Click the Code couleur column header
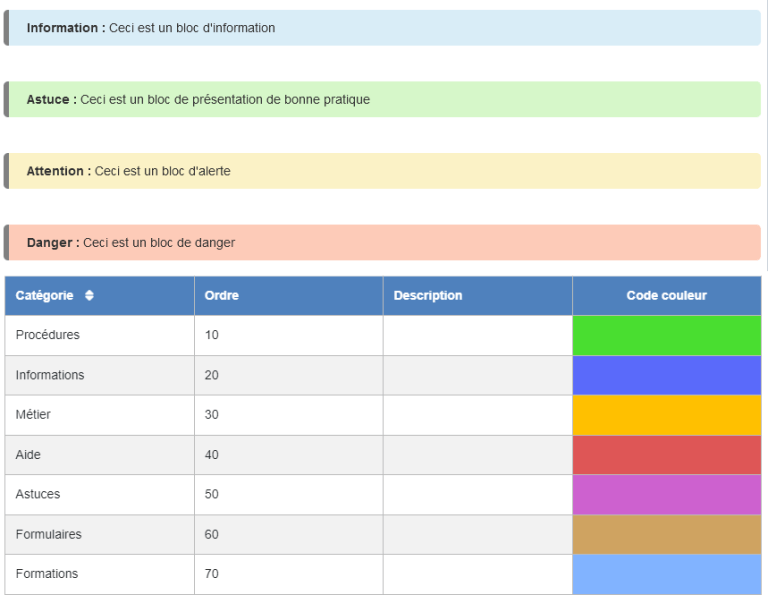This screenshot has width=768, height=612. pos(666,296)
